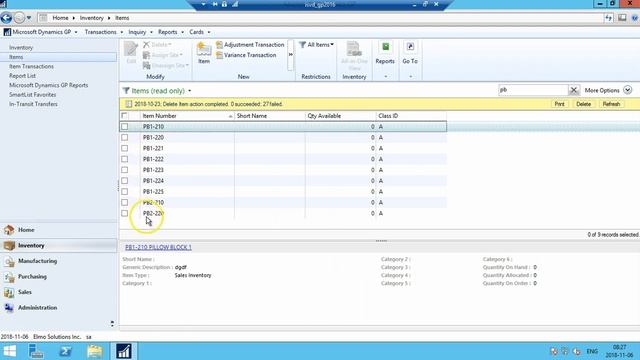Screen dimensions: 640x360
Task: Open File Explorer from taskbar
Action: (95, 351)
